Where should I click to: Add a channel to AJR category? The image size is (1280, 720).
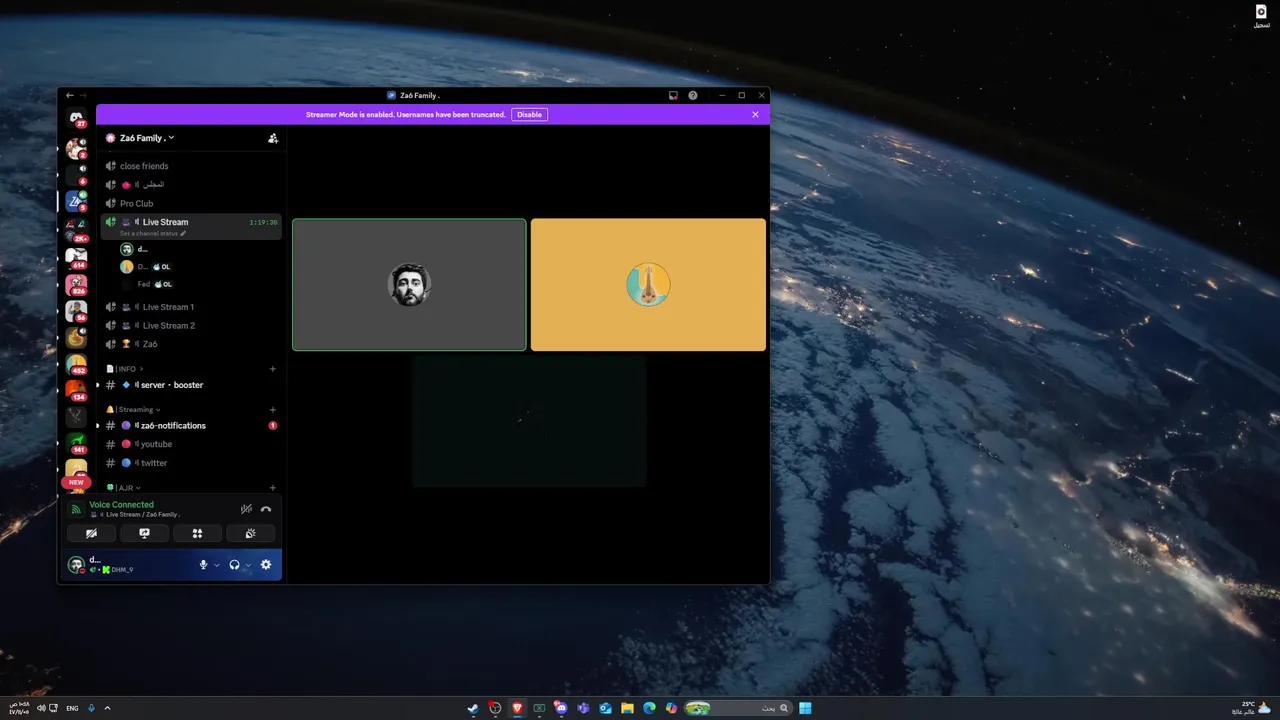(x=272, y=488)
